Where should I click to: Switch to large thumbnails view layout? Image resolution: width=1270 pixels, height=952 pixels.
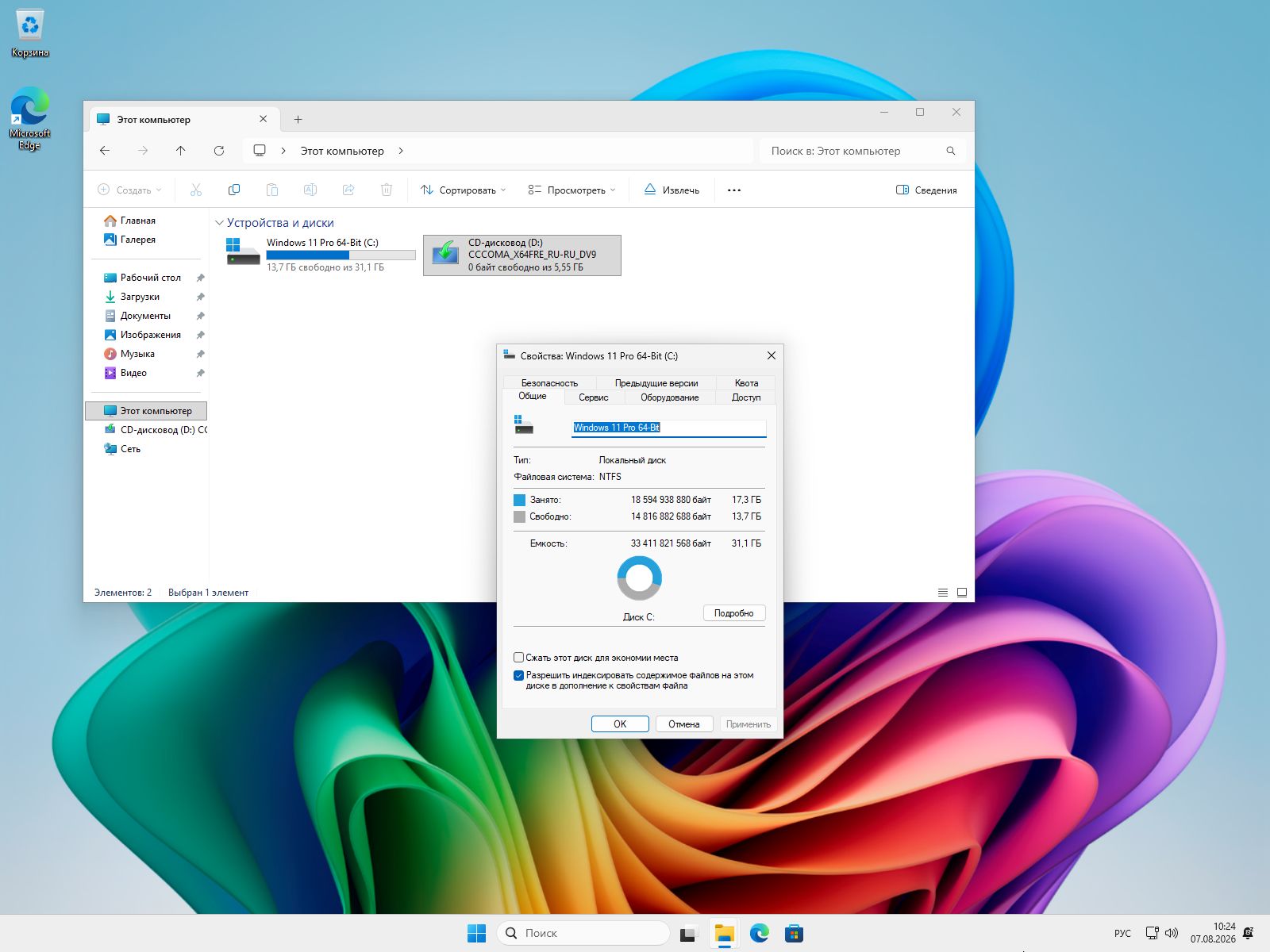pos(962,593)
